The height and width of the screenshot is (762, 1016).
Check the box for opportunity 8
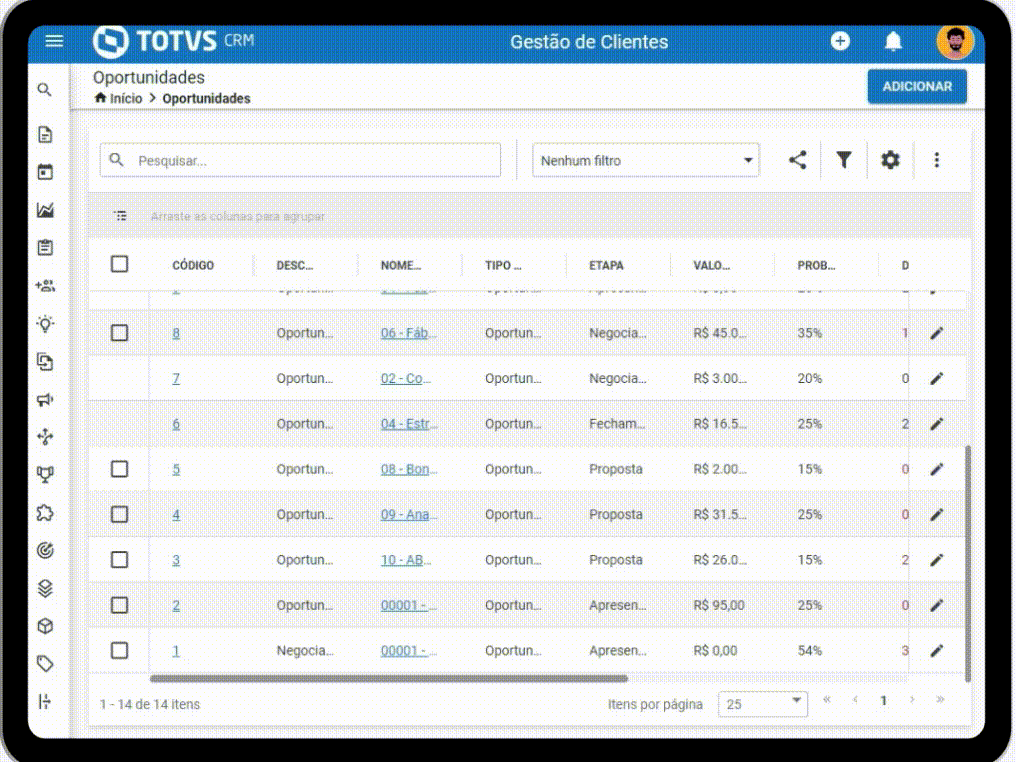tap(119, 333)
